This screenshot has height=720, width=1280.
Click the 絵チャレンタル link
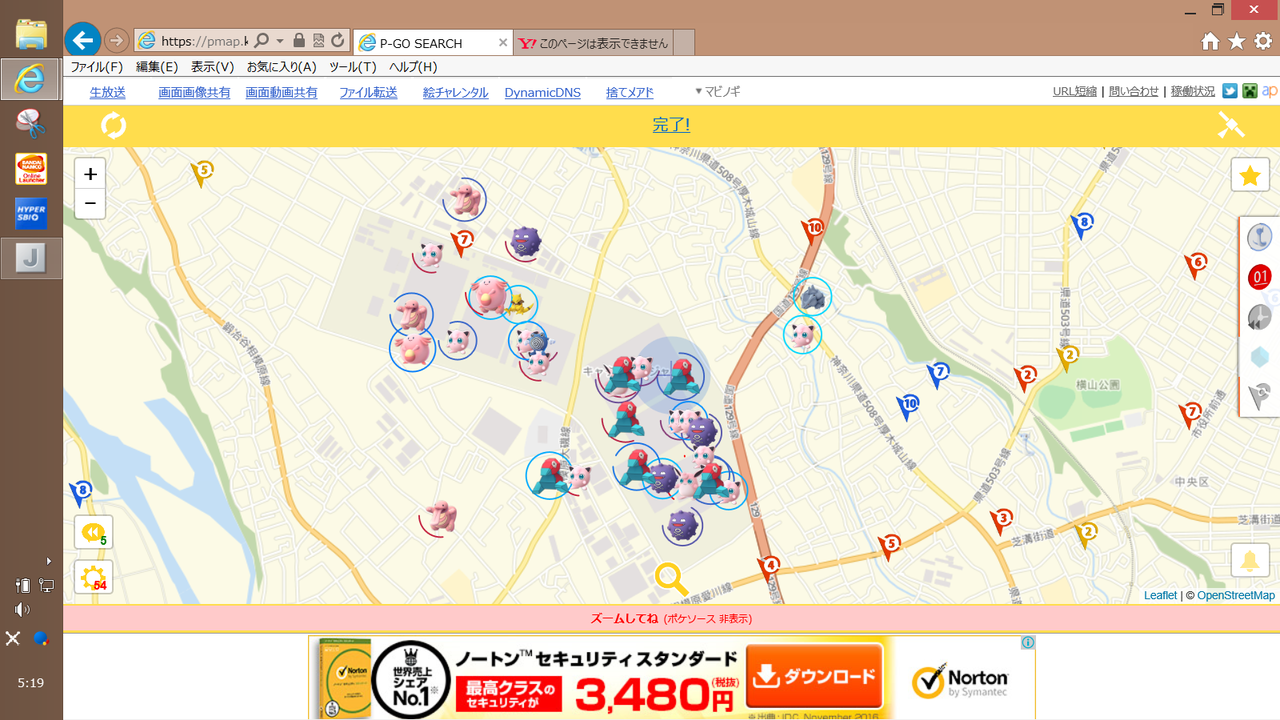click(x=455, y=92)
